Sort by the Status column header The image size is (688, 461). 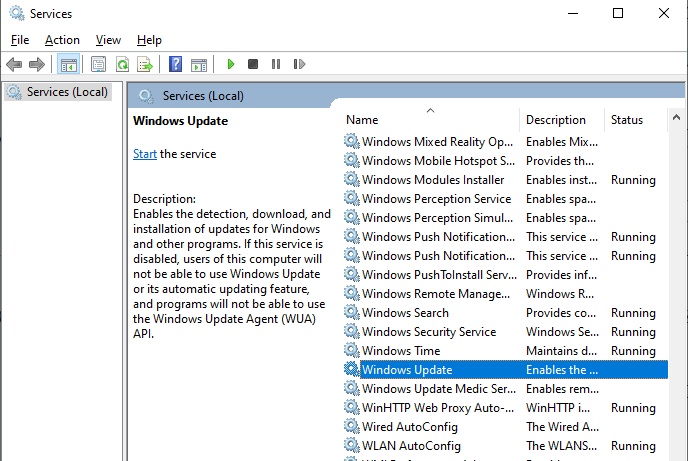(x=636, y=120)
